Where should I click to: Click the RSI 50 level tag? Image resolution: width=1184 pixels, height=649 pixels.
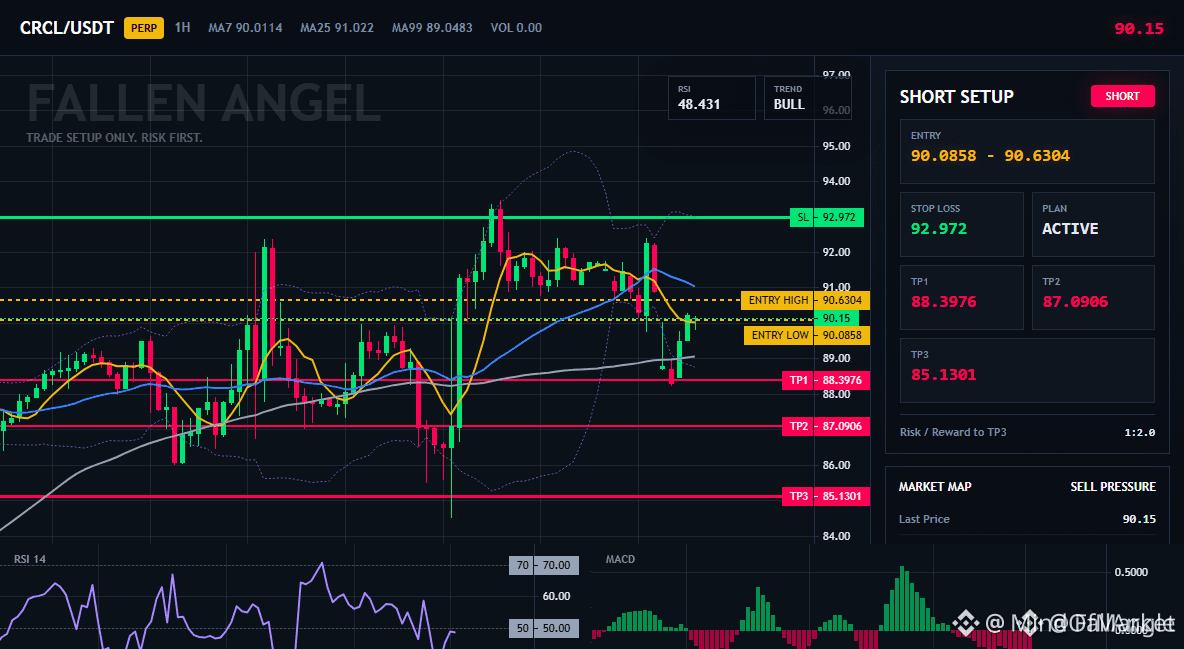(x=544, y=628)
